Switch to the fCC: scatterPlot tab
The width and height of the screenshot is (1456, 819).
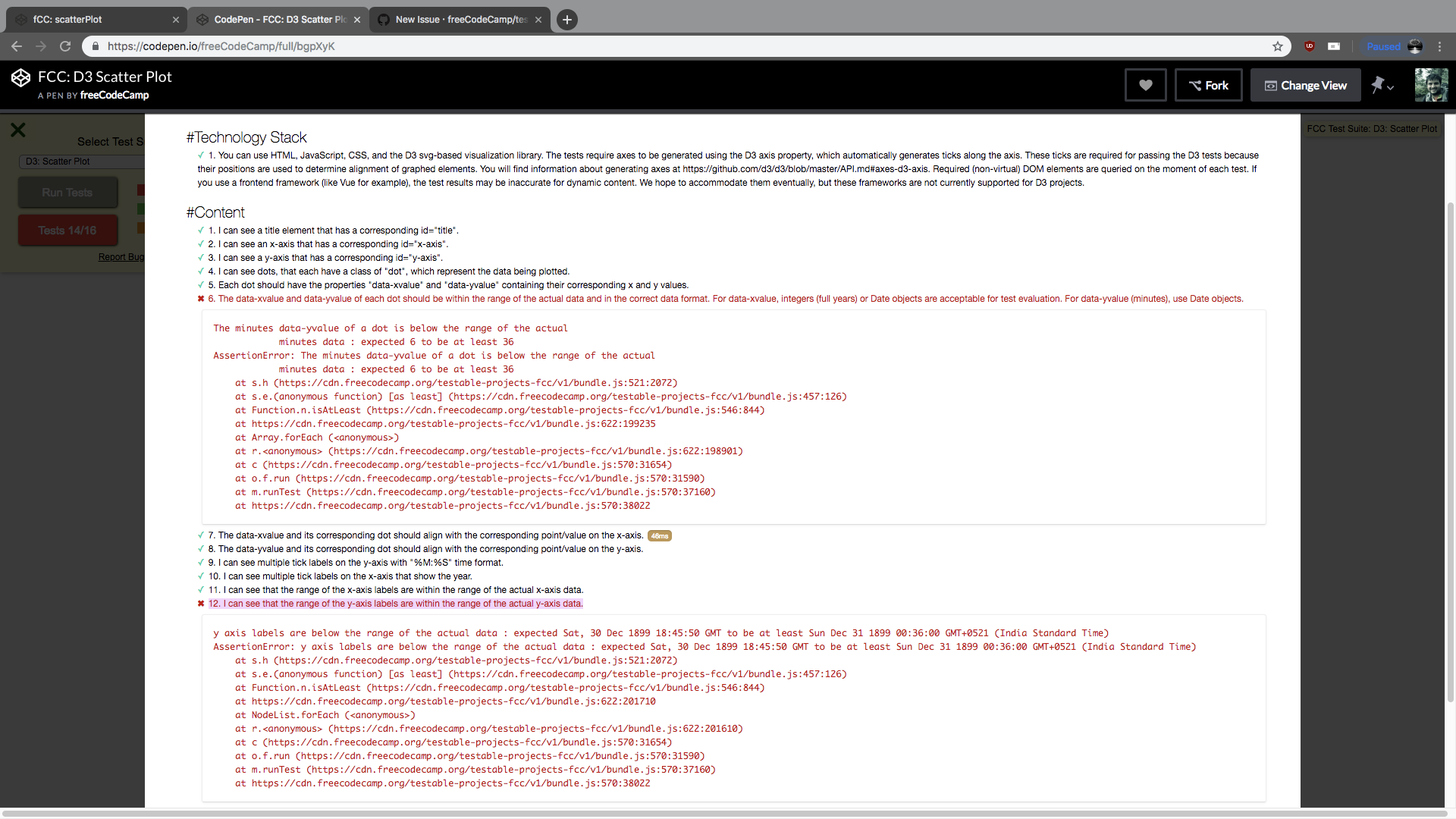tap(96, 20)
